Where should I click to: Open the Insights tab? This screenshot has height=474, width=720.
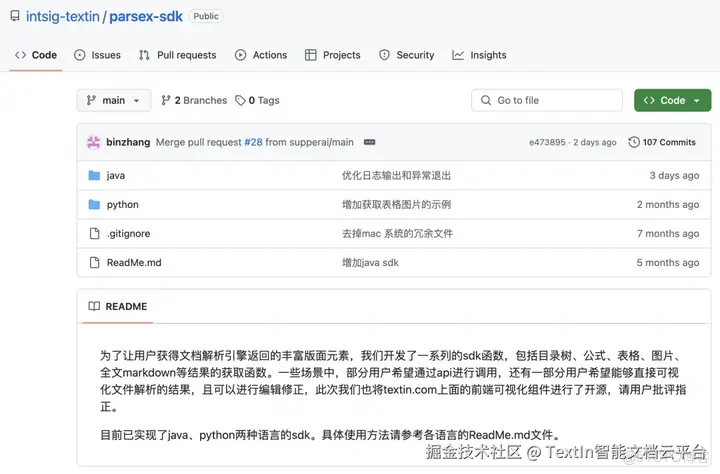click(479, 55)
